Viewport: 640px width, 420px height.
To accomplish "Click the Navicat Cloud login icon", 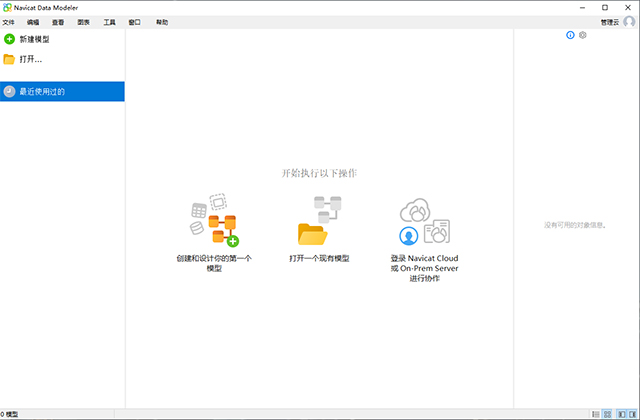I will pyautogui.click(x=424, y=222).
